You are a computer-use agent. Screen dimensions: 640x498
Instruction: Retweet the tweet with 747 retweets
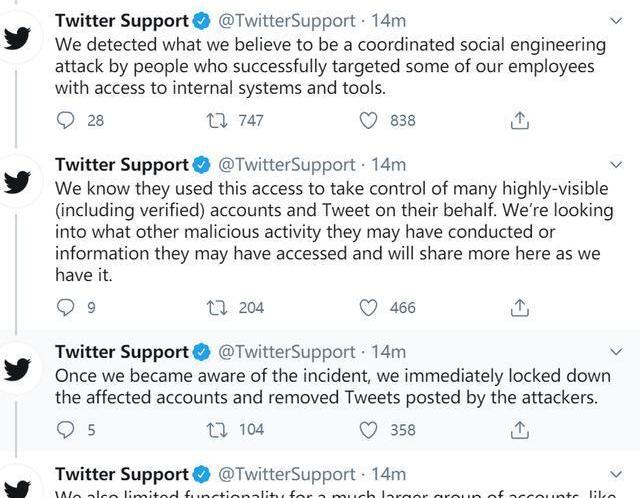(x=217, y=120)
